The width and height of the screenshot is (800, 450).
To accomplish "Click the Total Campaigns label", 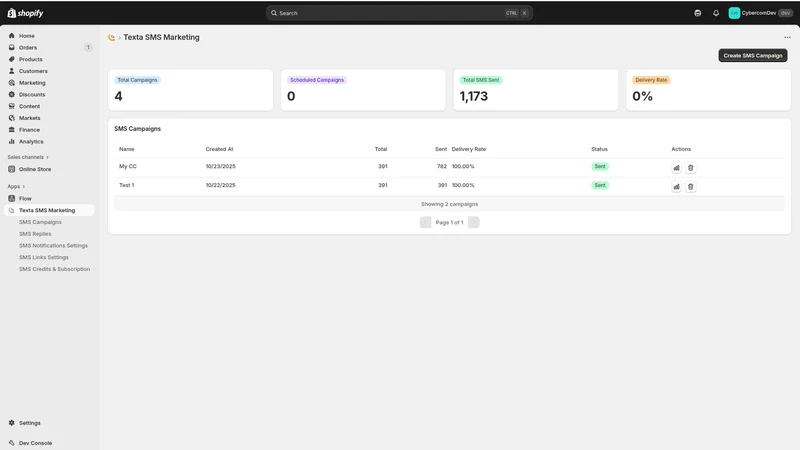I will click(x=137, y=80).
